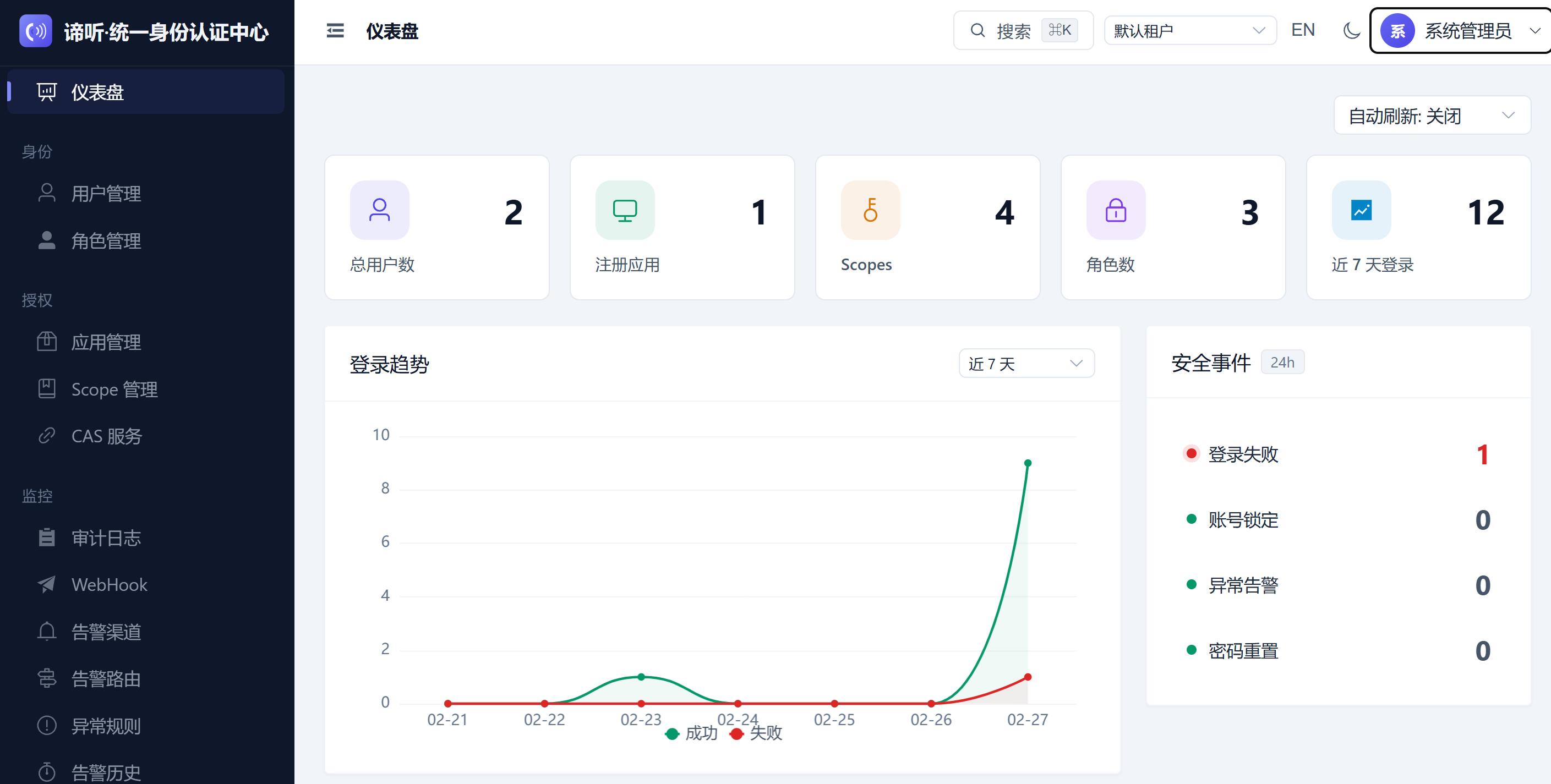Screen dimensions: 1551x784
Task: Open the 系统管理员 user menu
Action: tap(1460, 31)
